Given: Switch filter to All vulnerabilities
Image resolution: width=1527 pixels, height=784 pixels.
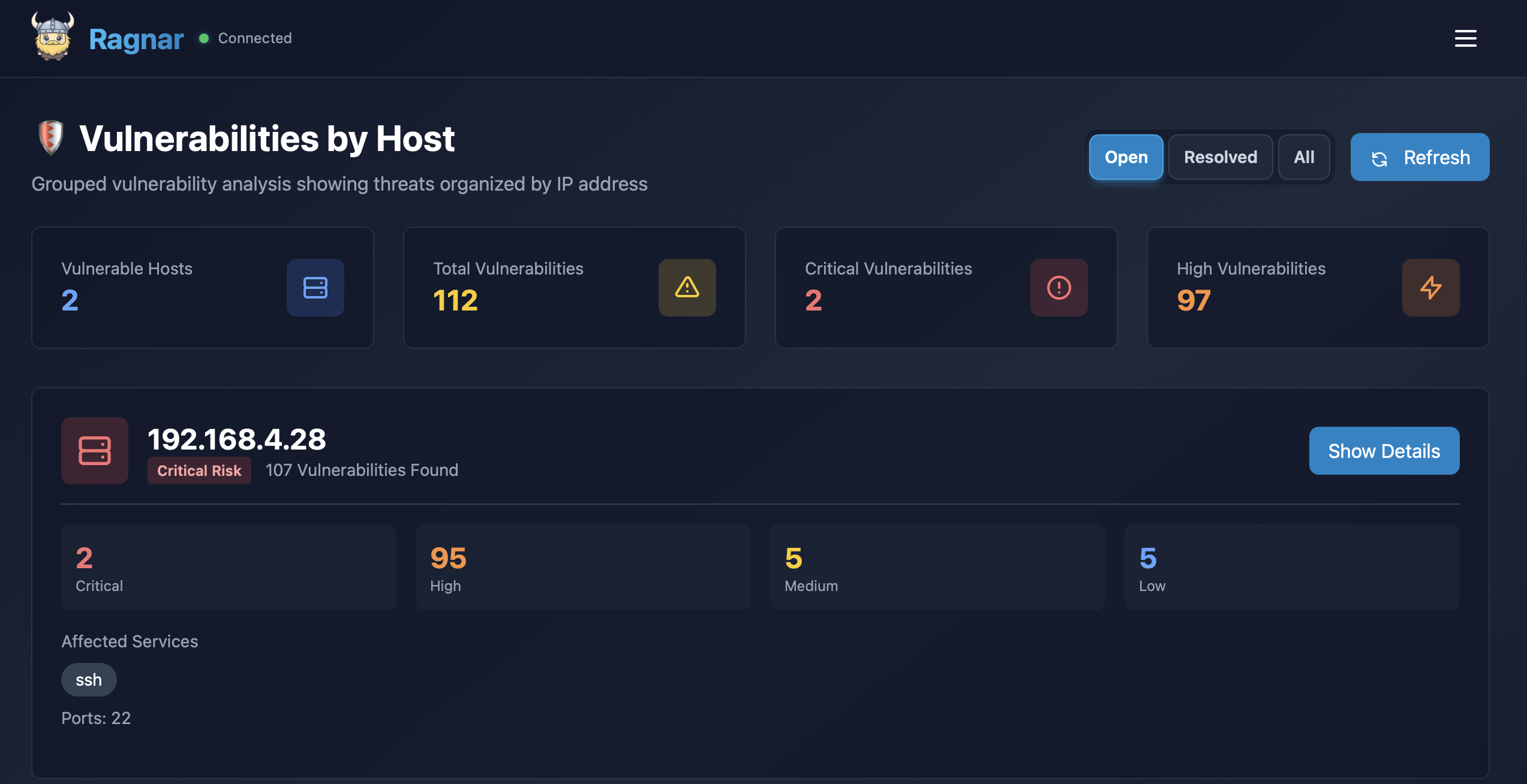Looking at the screenshot, I should [x=1304, y=157].
